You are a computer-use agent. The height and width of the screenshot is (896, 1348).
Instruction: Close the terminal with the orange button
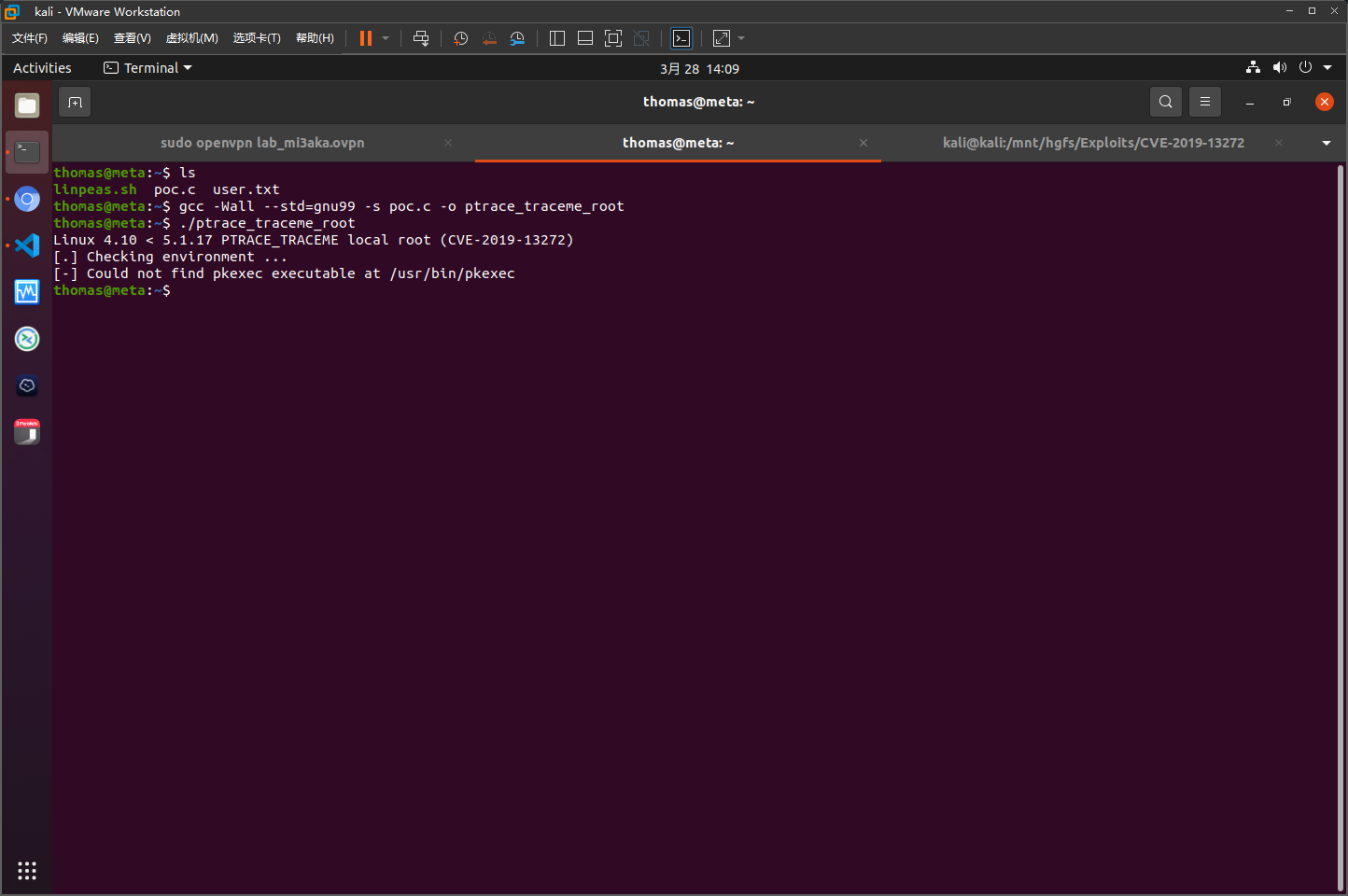(1325, 102)
